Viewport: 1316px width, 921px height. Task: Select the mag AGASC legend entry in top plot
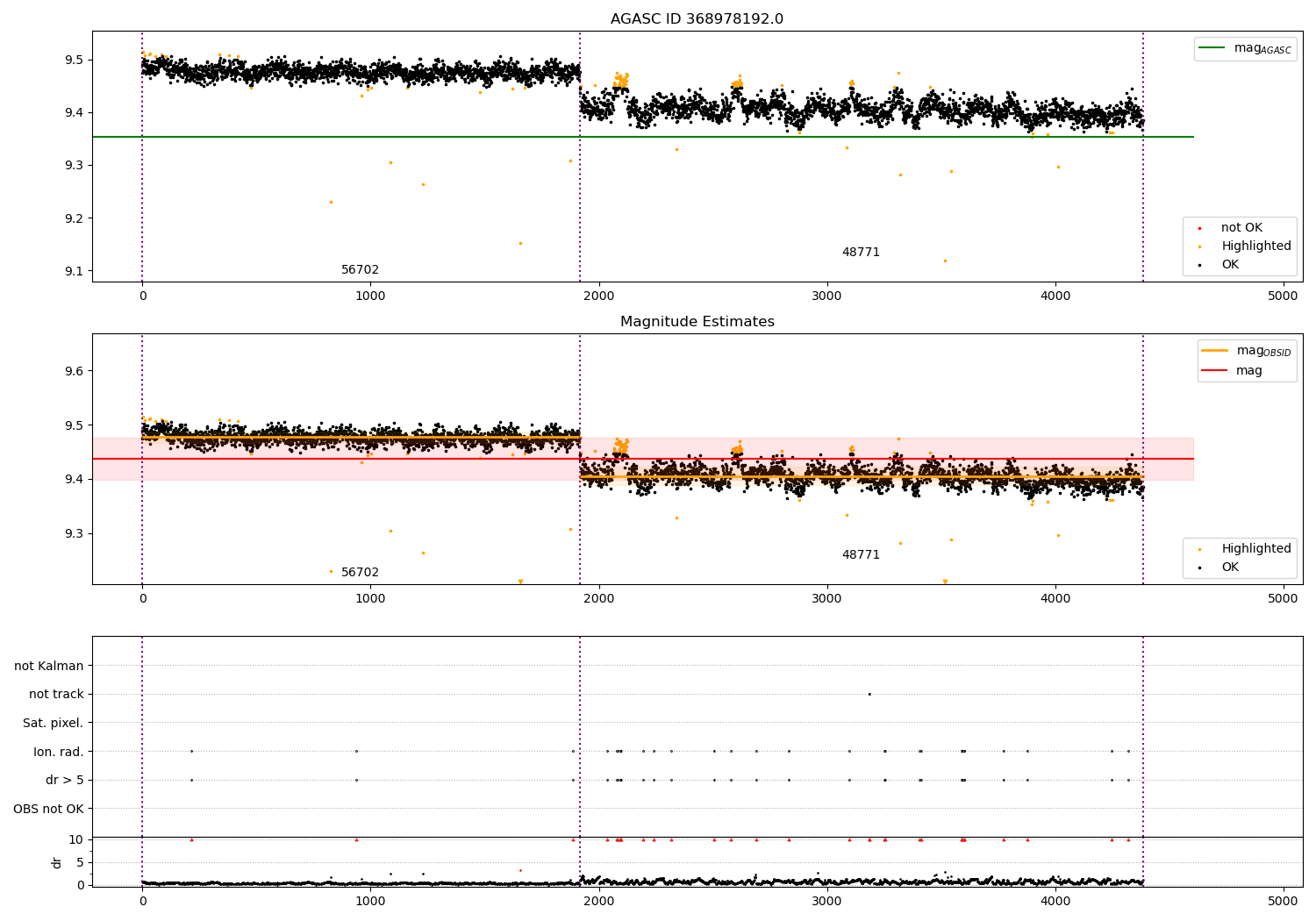point(1245,48)
